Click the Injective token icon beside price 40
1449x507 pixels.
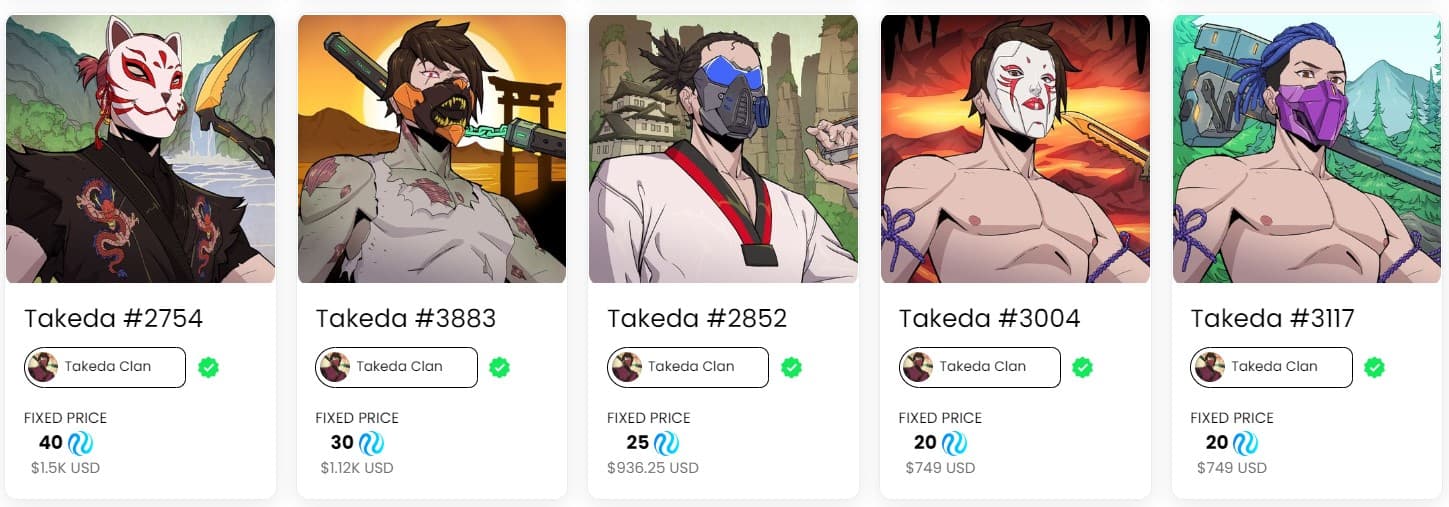pyautogui.click(x=80, y=443)
